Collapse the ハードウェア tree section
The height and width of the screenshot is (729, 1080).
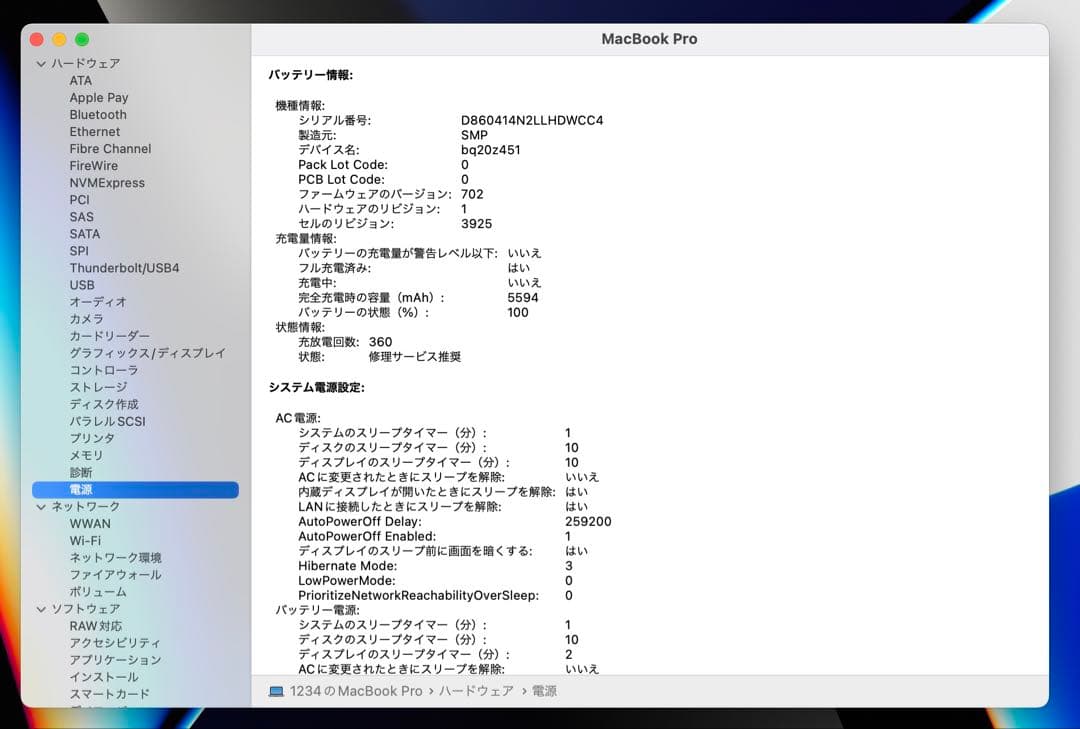point(40,62)
